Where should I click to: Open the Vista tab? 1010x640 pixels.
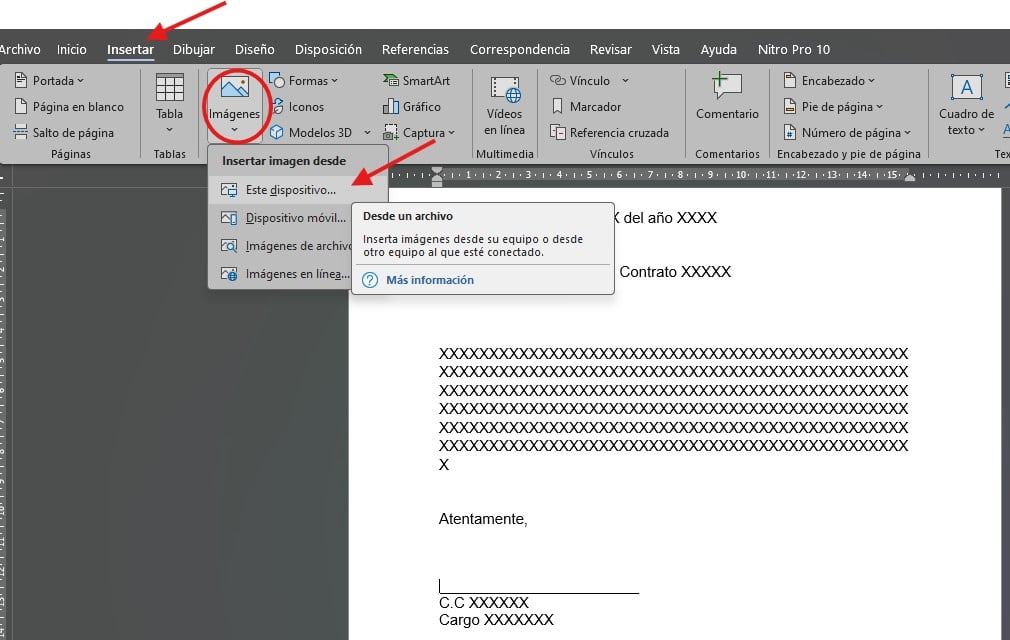[x=665, y=50]
